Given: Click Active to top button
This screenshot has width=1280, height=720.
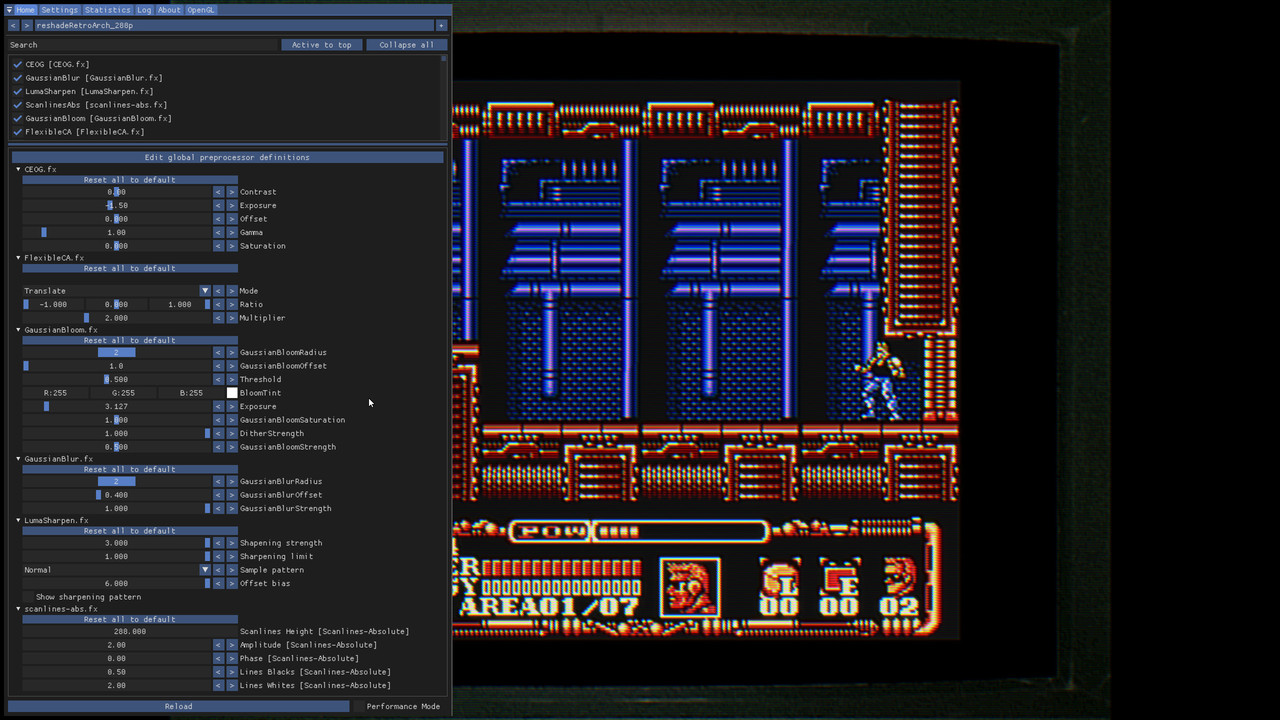Looking at the screenshot, I should pyautogui.click(x=321, y=45).
